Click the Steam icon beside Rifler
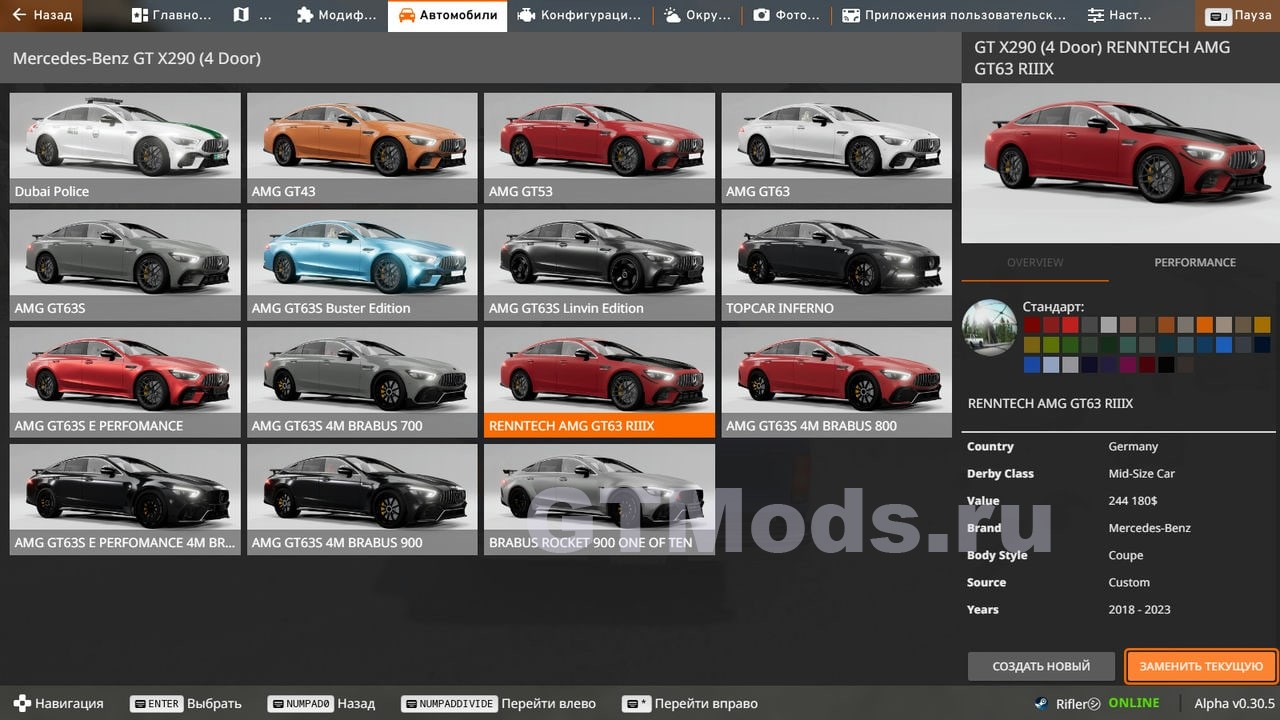 click(x=1042, y=703)
